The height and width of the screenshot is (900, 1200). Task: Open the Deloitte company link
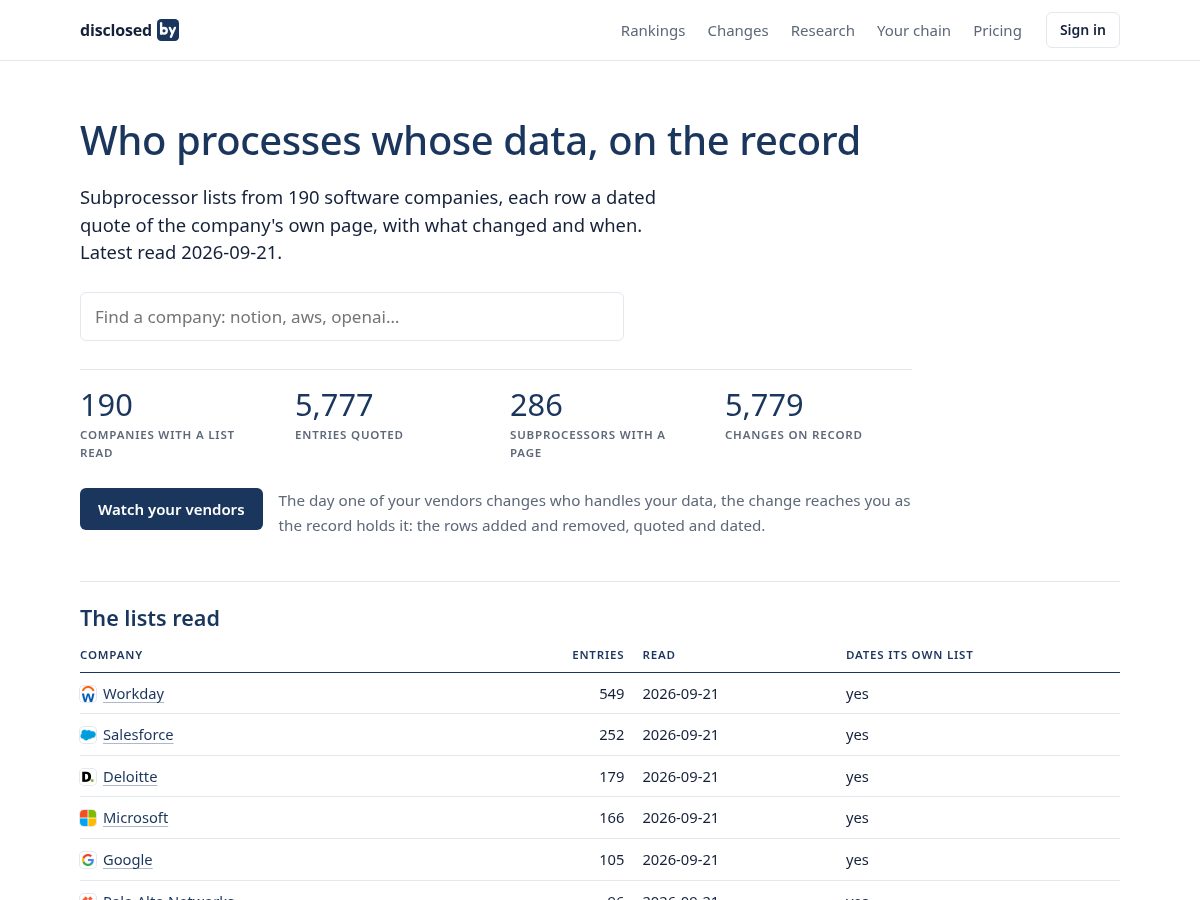point(130,777)
